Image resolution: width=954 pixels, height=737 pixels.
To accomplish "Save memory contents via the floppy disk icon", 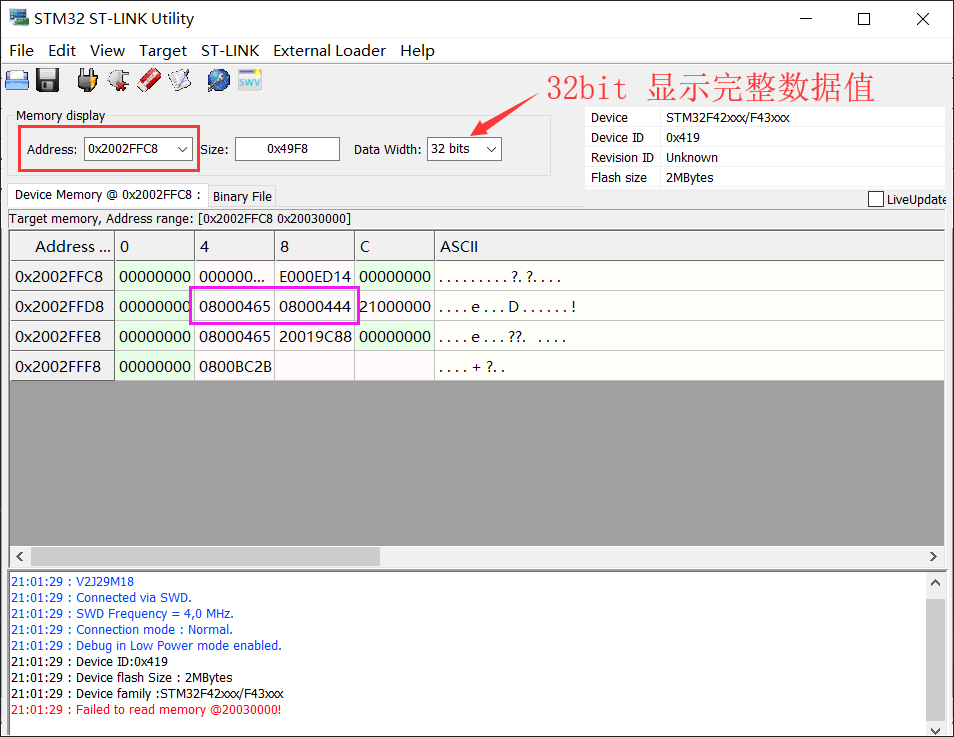I will coord(47,80).
